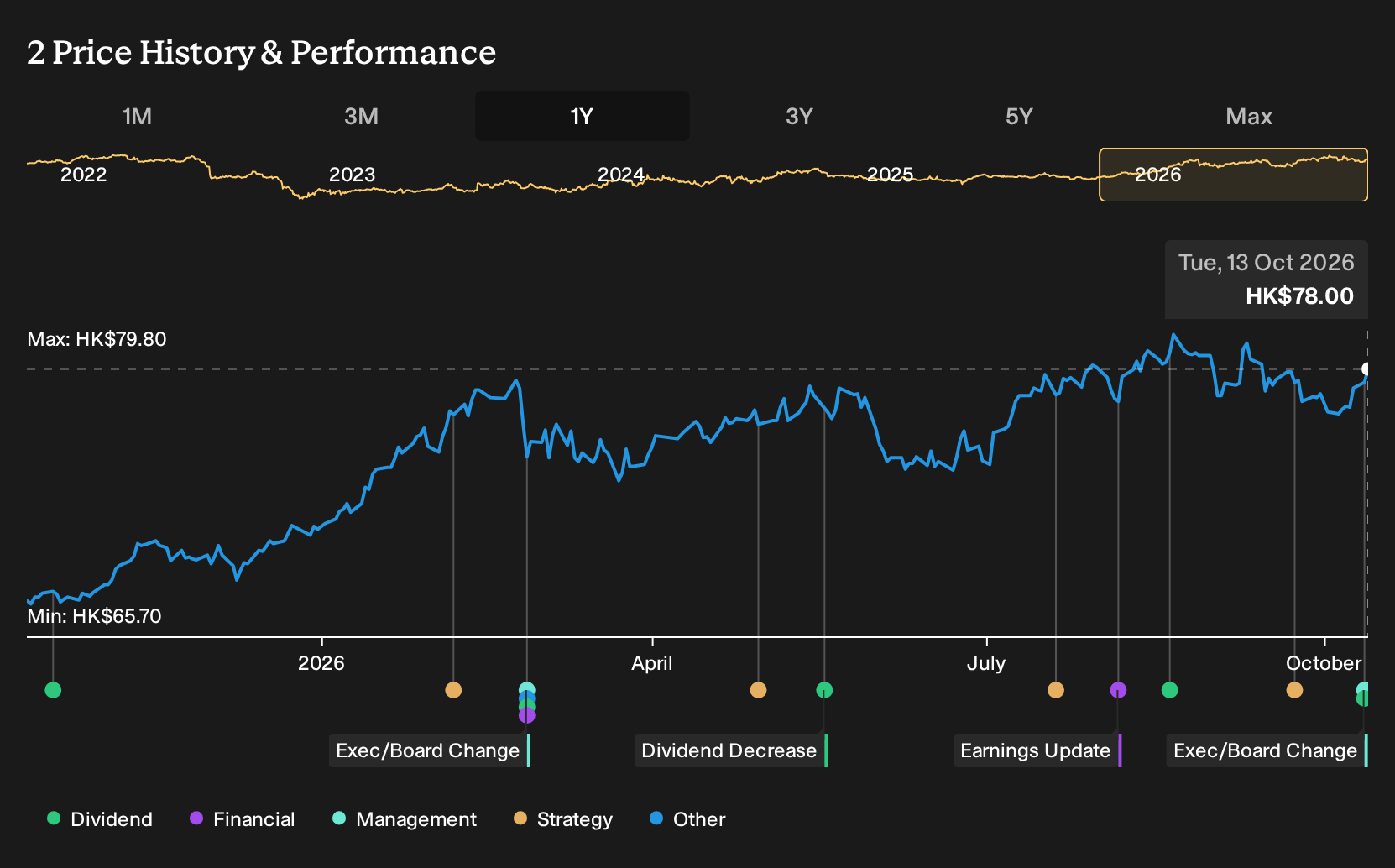Select the 3M time range tab
The width and height of the screenshot is (1395, 868).
pyautogui.click(x=361, y=116)
